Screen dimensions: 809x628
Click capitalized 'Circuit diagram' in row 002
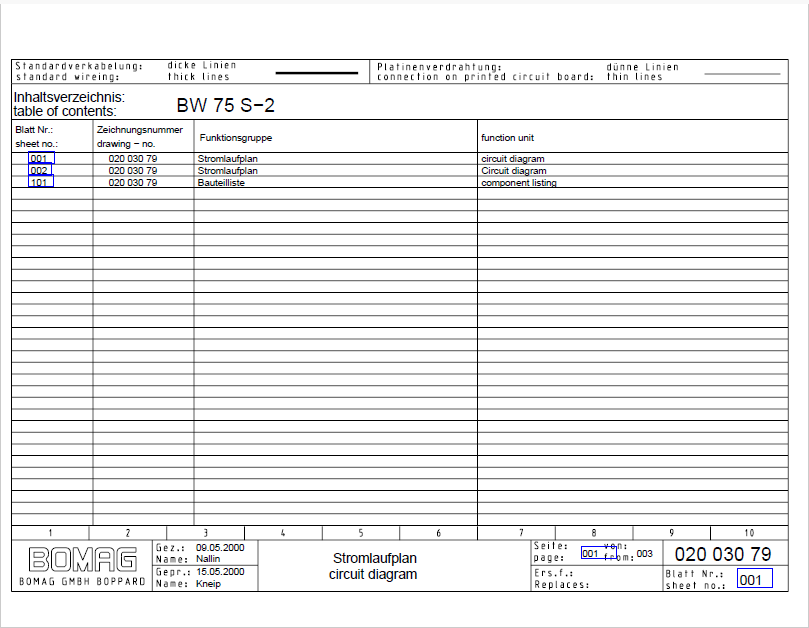[x=514, y=170]
